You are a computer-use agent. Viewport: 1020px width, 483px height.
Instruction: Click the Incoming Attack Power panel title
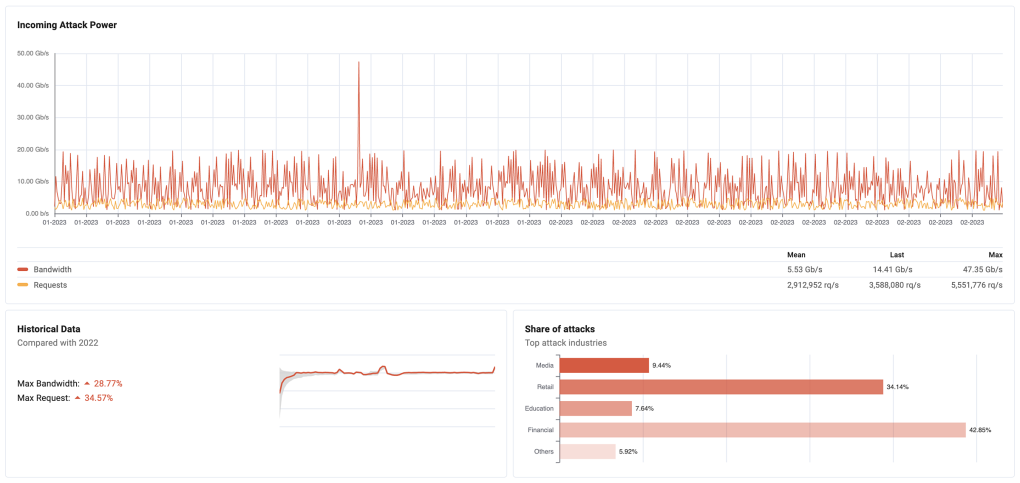67,25
